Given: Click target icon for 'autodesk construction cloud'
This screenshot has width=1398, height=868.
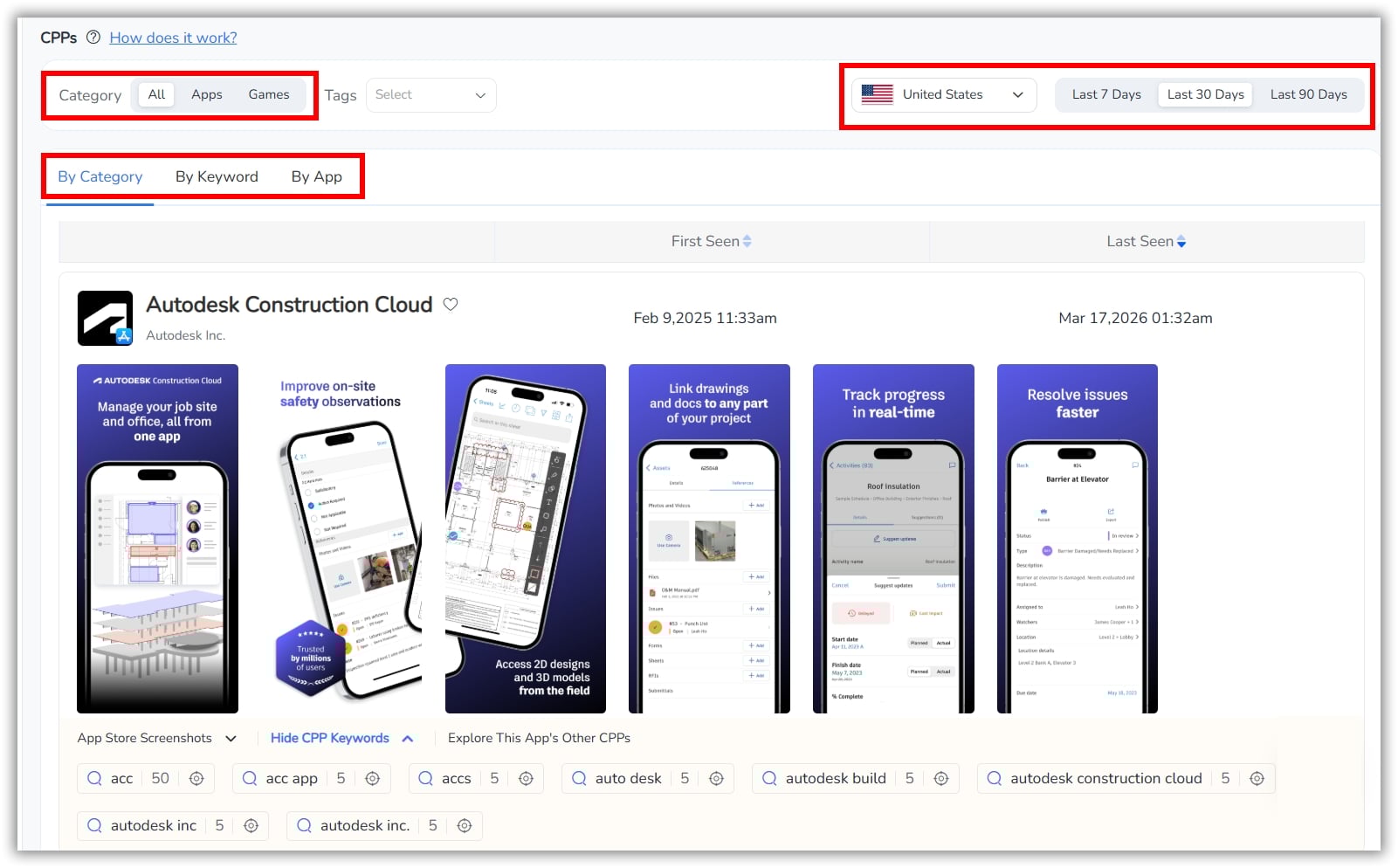Looking at the screenshot, I should [x=1257, y=778].
